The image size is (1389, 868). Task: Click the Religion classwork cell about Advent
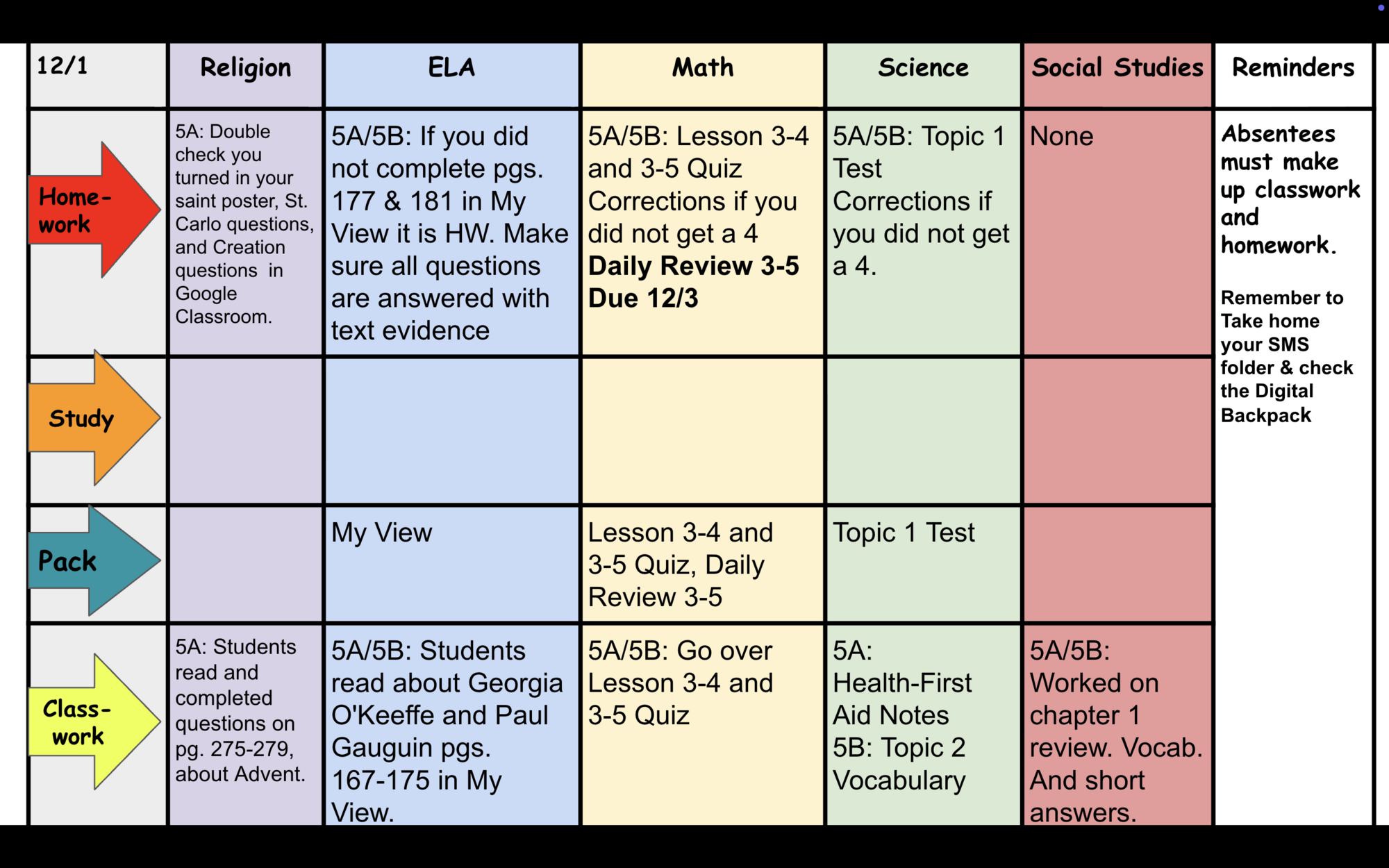[240, 710]
